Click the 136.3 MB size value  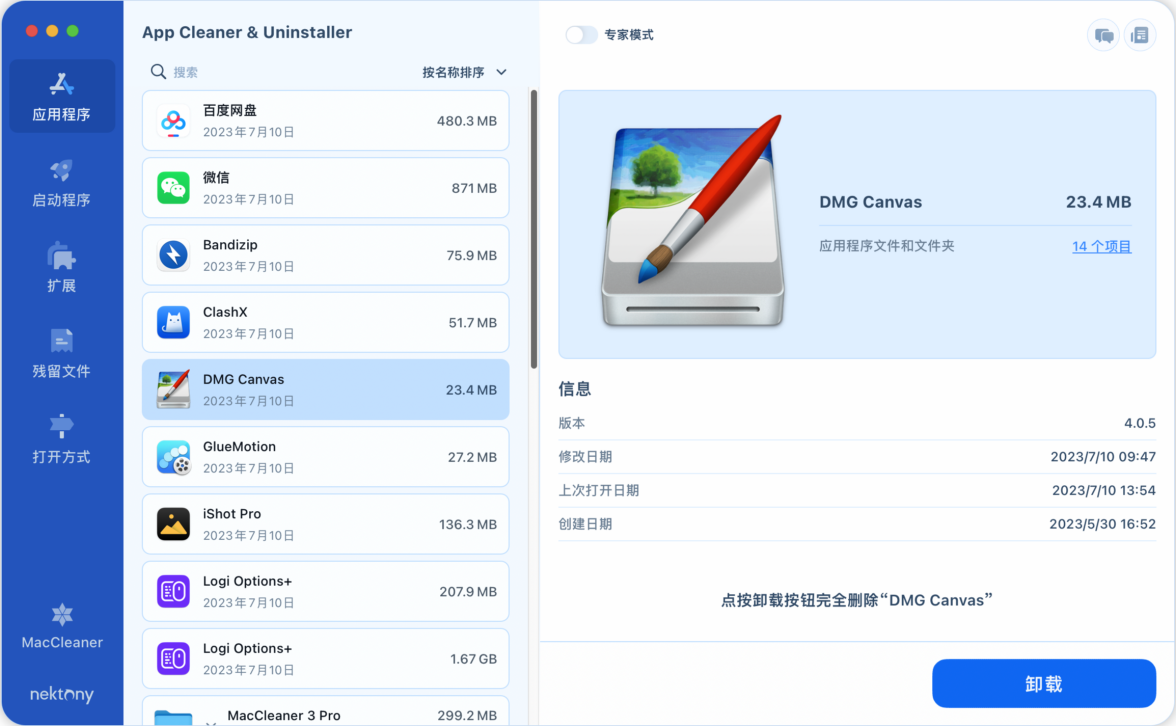tap(468, 524)
